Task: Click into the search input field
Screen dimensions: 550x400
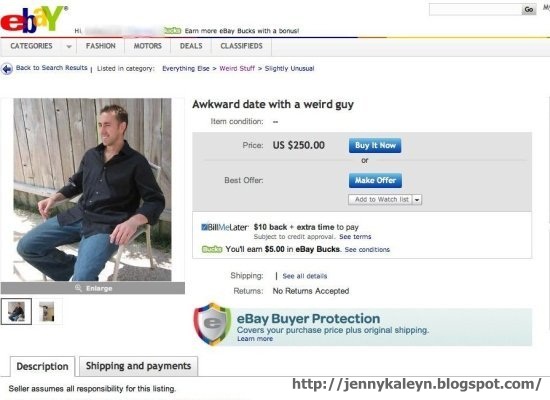Action: coord(475,9)
